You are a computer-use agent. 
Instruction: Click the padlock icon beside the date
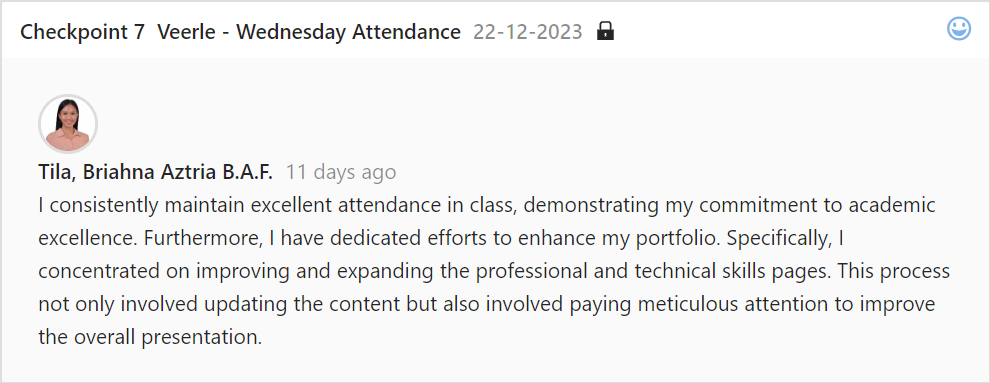605,30
